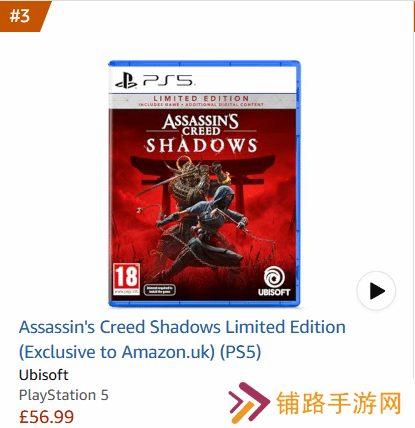Play the product video preview
This screenshot has height=428, width=415.
click(376, 291)
